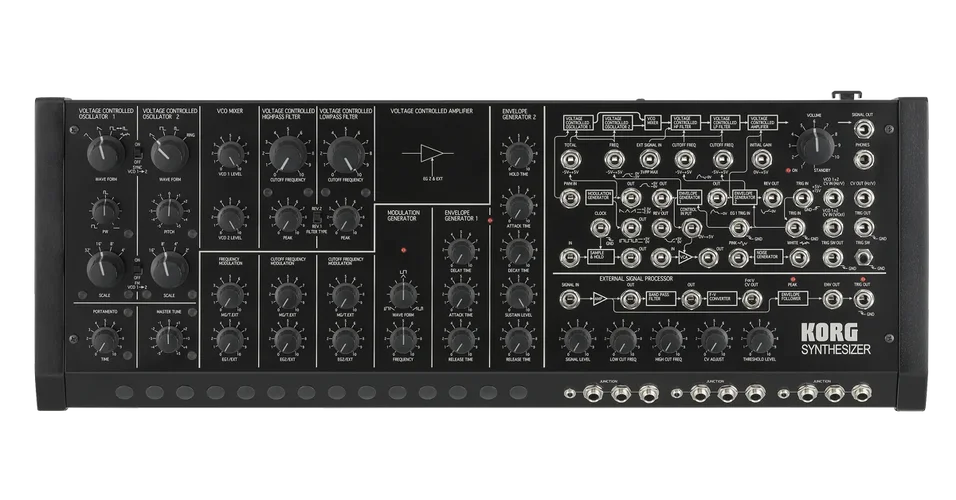Adjust the High Cut Freq knob
Screen dimensions: 956x500
tap(668, 340)
